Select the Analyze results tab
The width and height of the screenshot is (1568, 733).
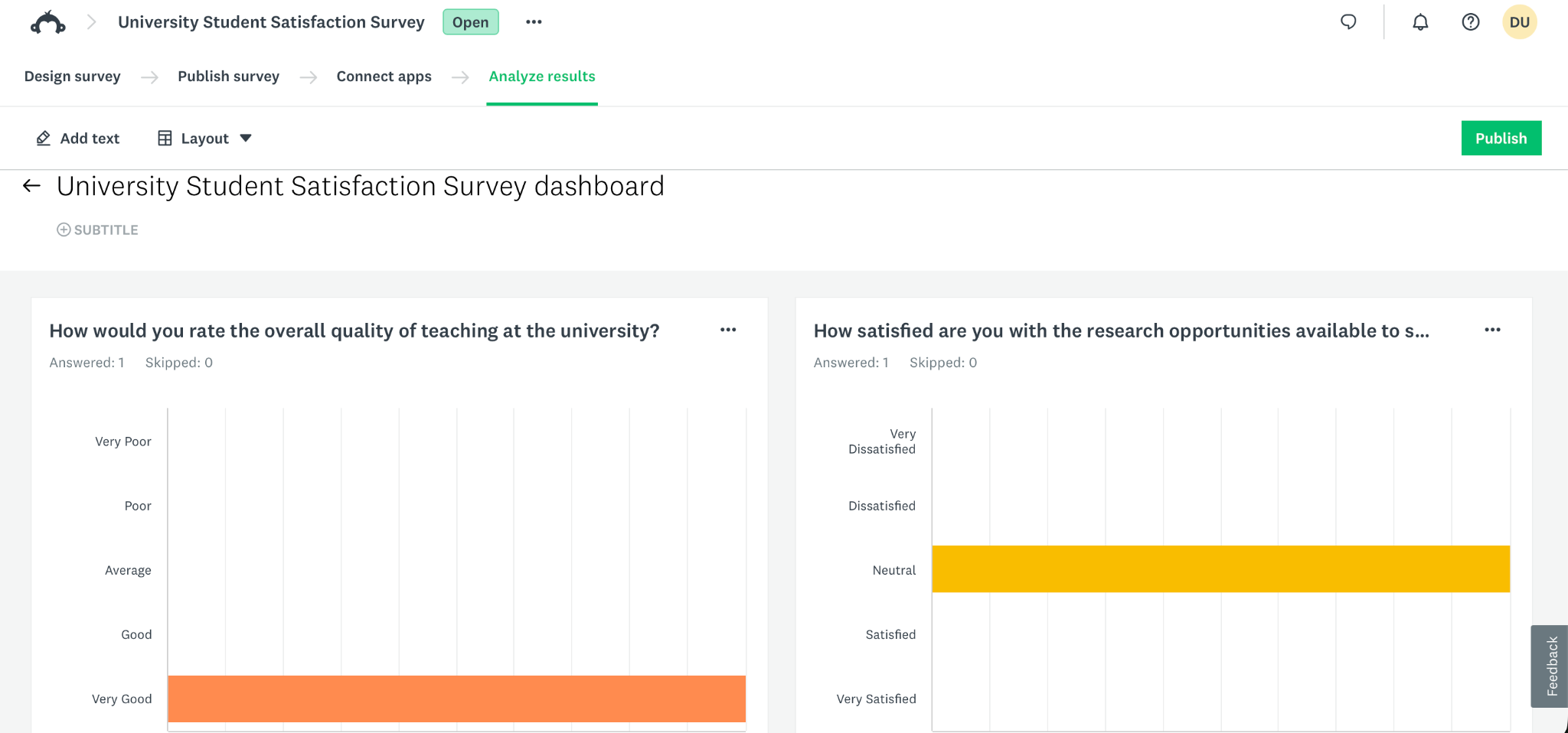542,77
